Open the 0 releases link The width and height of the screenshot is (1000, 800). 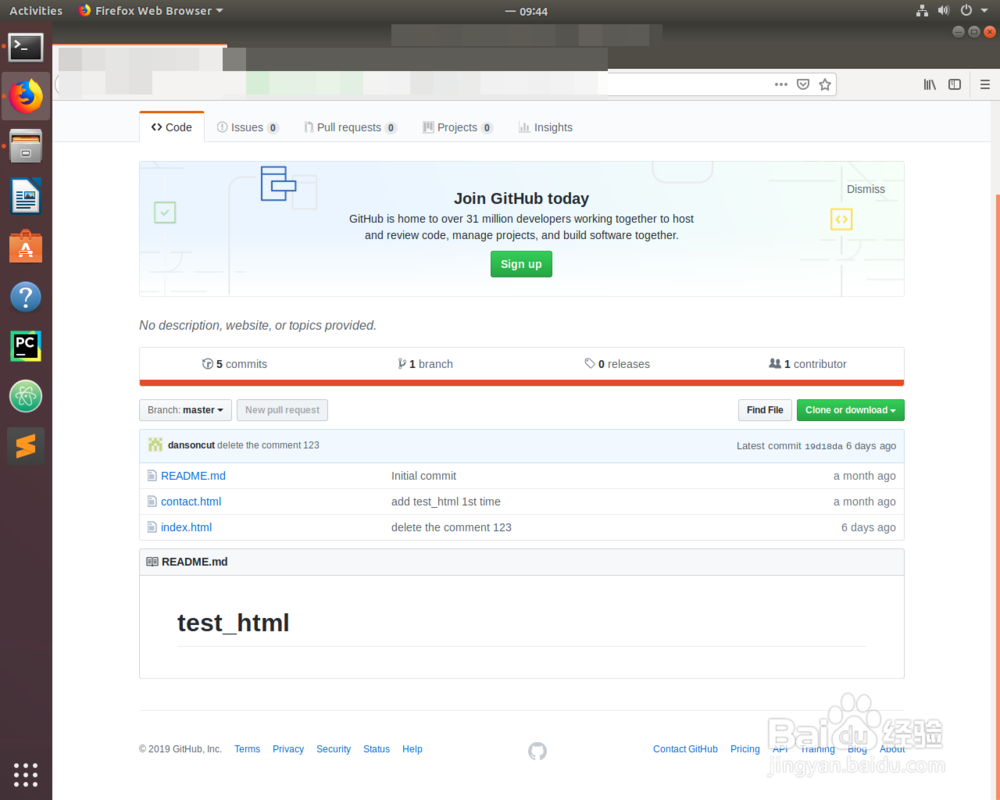[617, 364]
